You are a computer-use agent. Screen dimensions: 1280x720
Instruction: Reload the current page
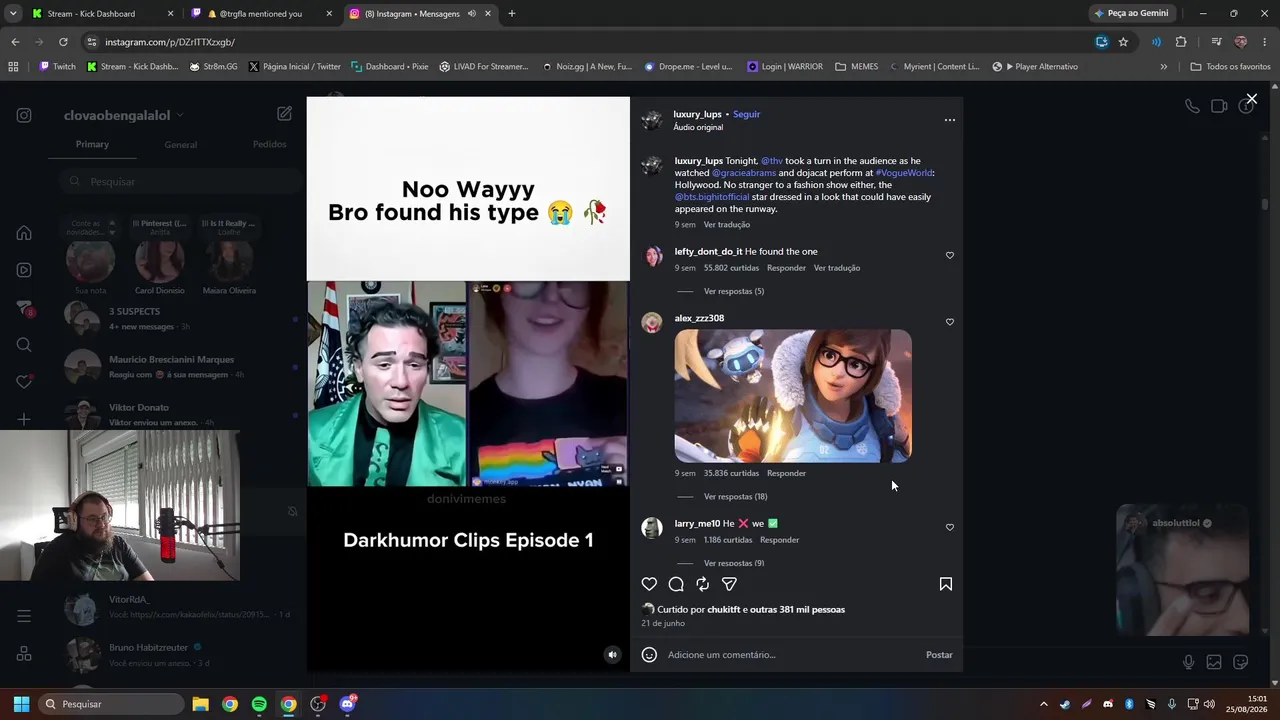point(63,42)
